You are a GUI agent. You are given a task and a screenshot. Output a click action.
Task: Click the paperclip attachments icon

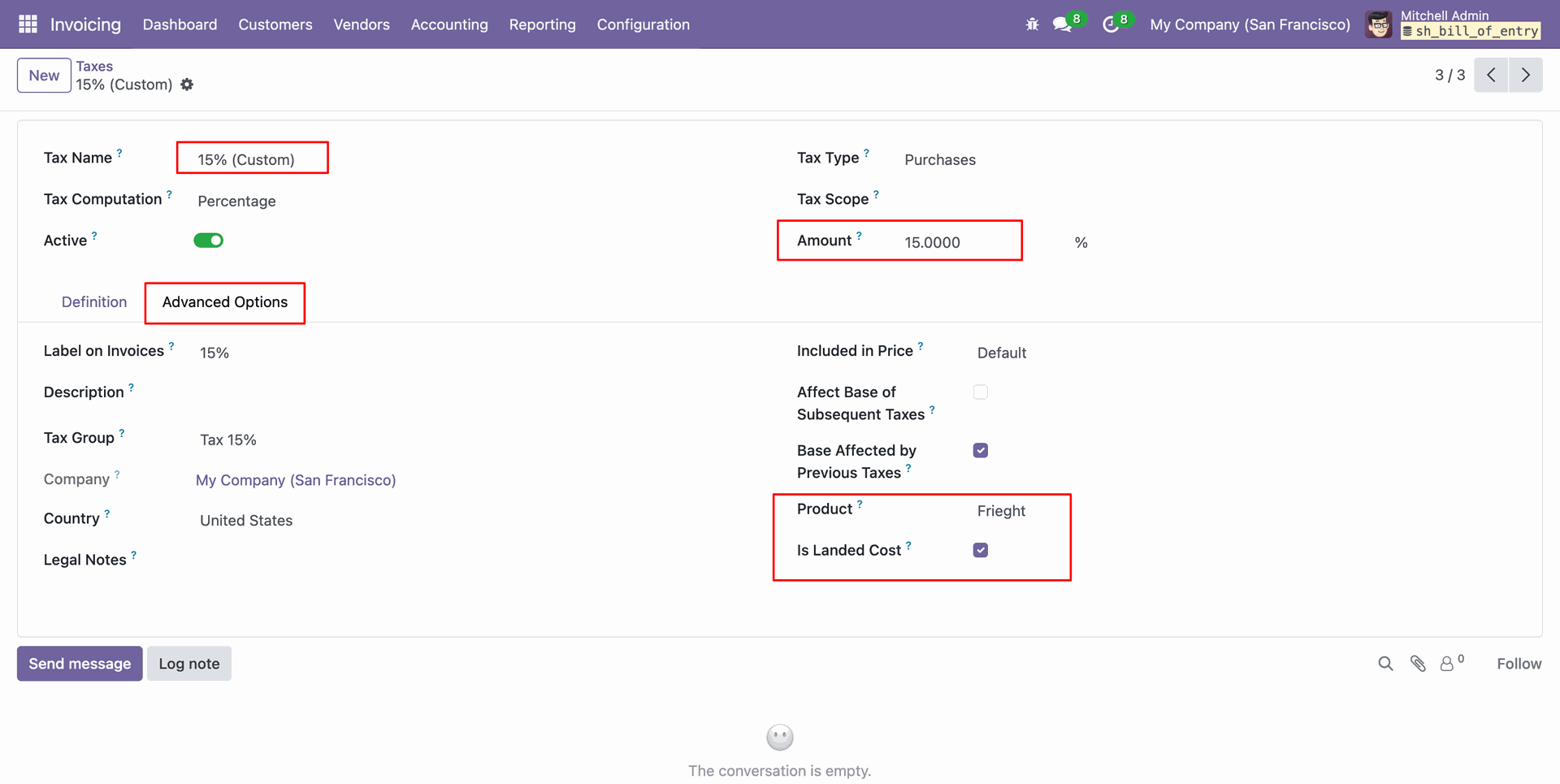point(1418,664)
